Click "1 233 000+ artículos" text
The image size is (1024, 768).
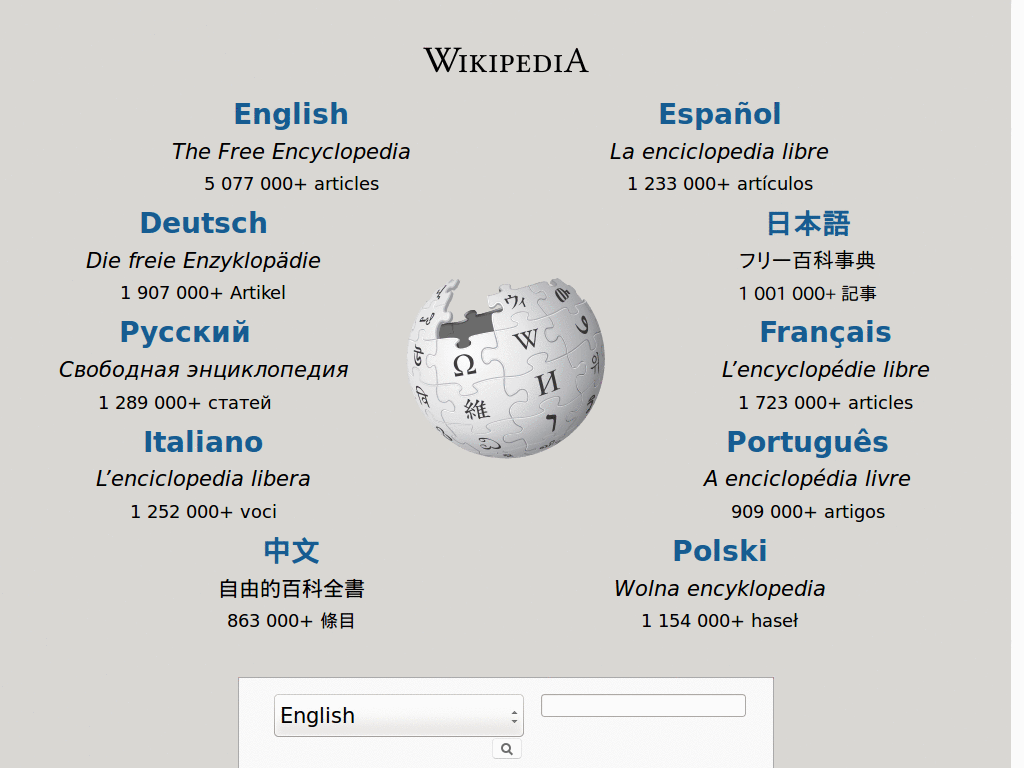coord(720,184)
